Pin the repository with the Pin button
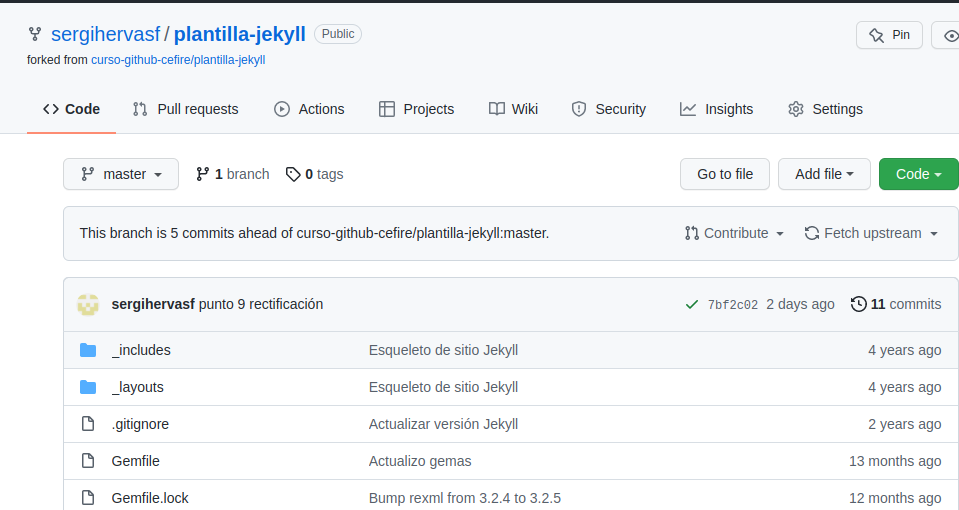 (x=889, y=35)
